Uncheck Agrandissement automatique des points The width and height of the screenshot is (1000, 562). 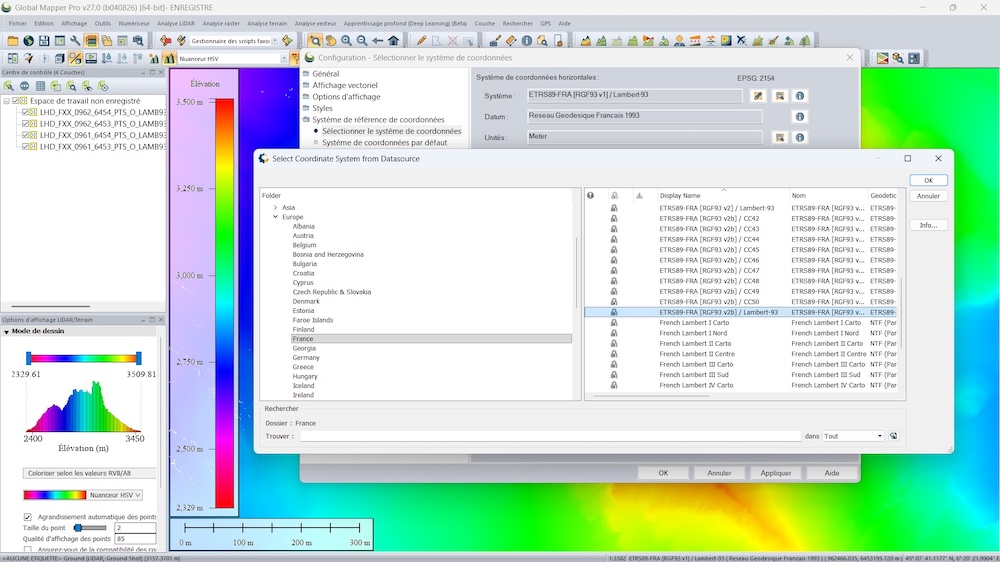[x=28, y=517]
